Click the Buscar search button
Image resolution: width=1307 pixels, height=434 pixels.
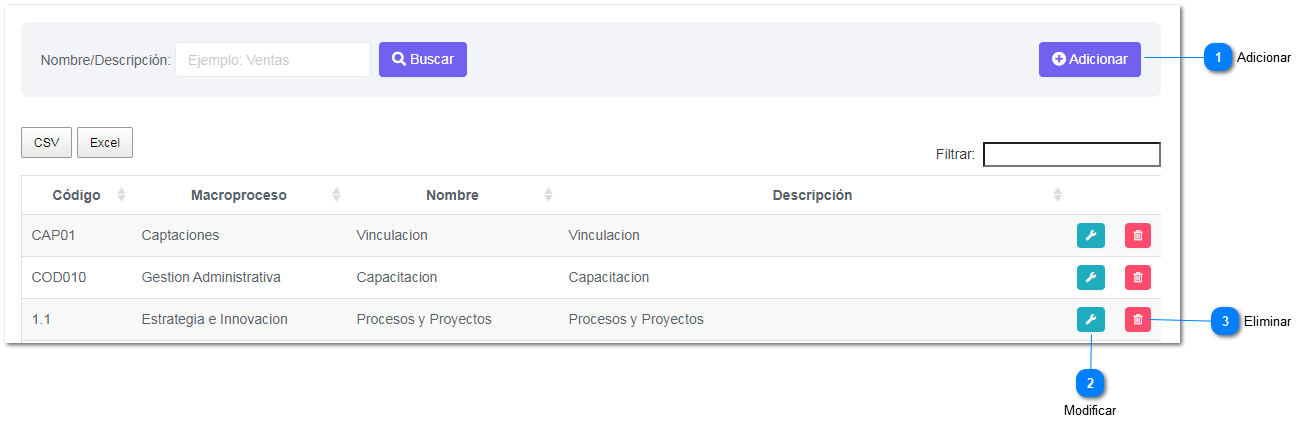click(x=423, y=59)
